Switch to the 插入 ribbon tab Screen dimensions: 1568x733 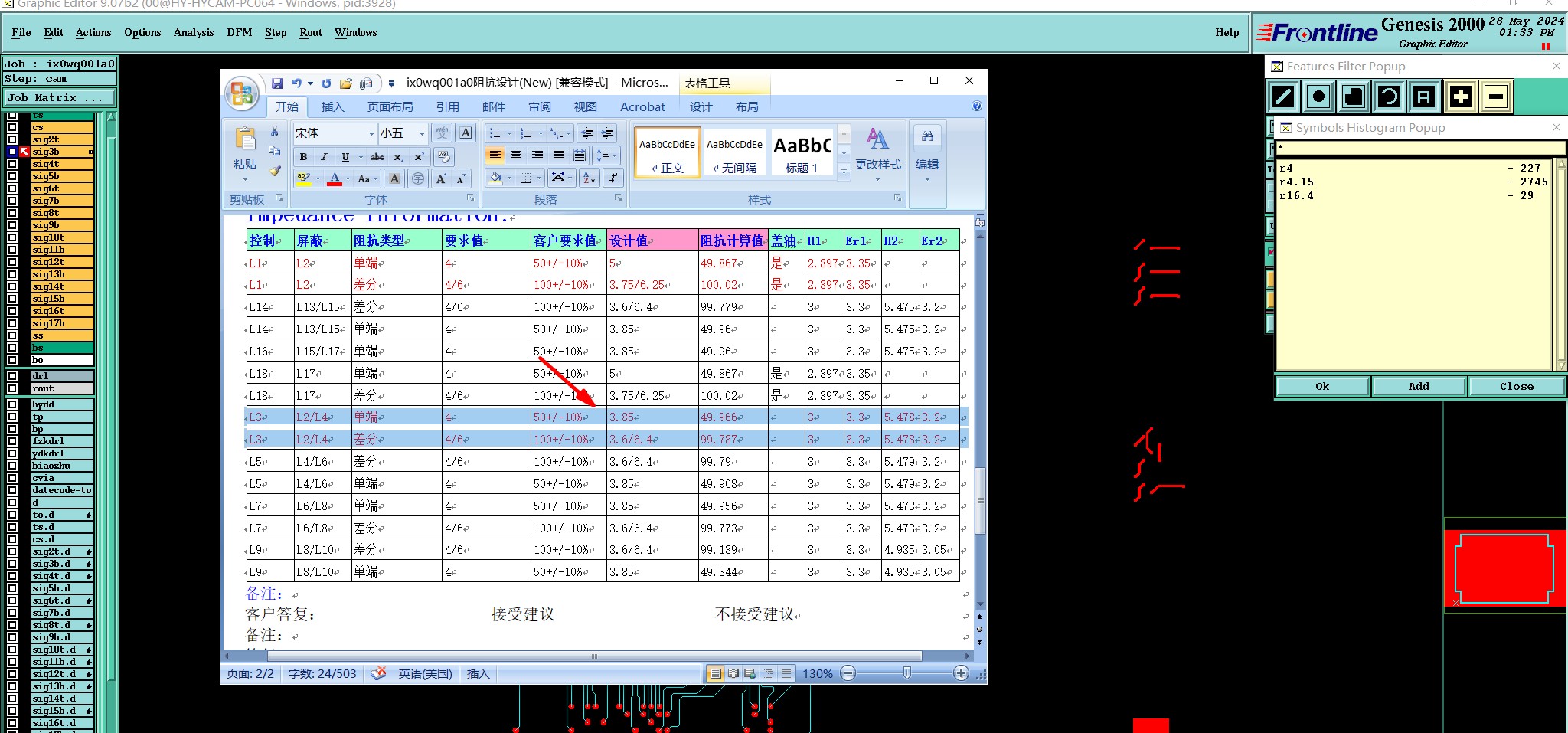(x=332, y=106)
